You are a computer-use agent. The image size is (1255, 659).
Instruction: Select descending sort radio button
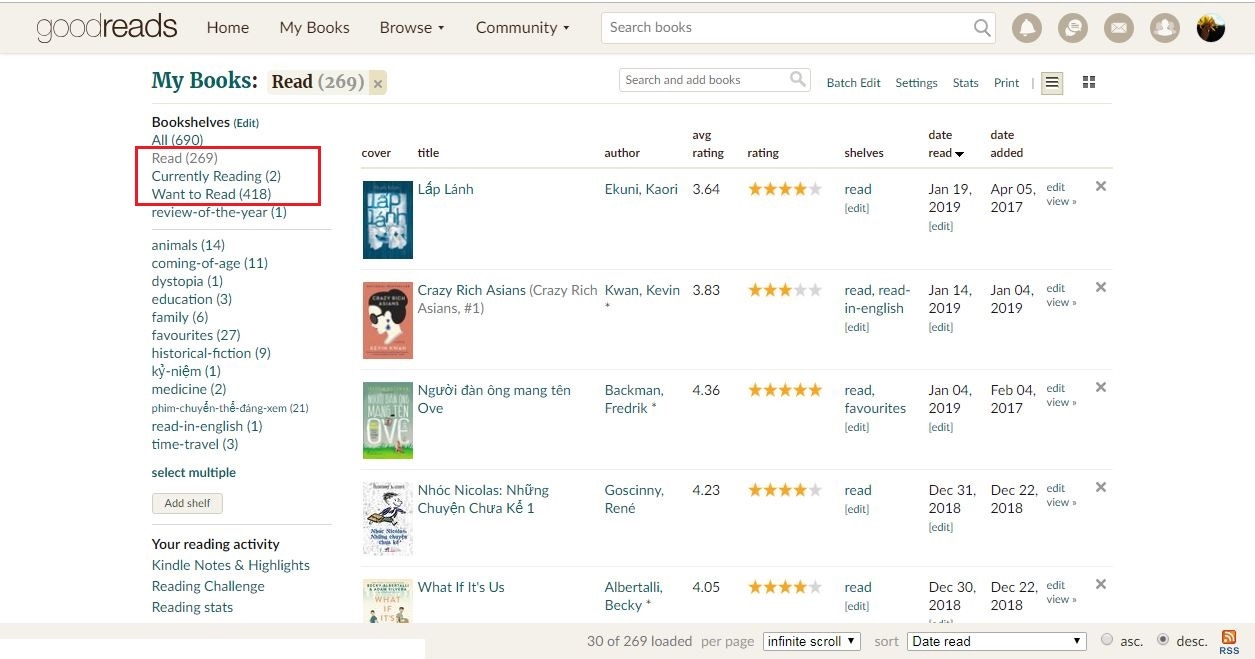1163,640
